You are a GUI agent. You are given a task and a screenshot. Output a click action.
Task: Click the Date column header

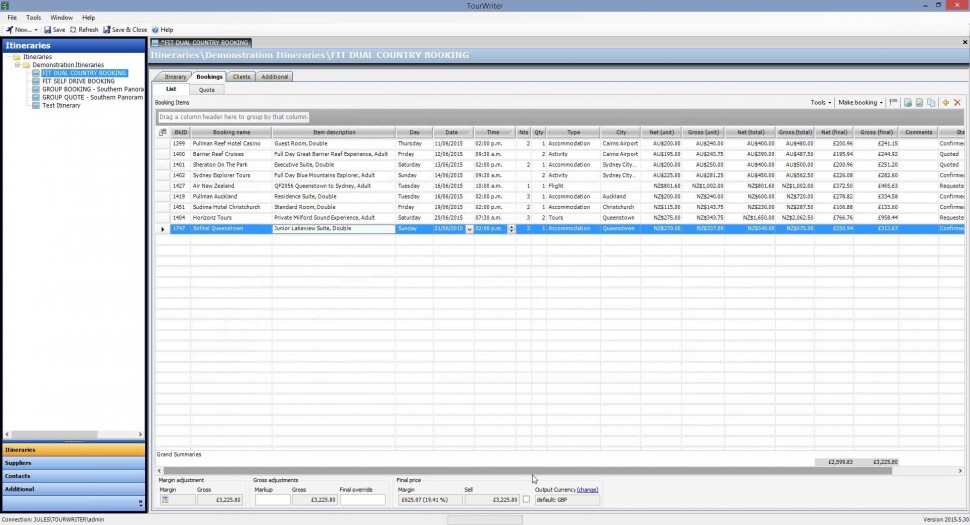(x=453, y=132)
